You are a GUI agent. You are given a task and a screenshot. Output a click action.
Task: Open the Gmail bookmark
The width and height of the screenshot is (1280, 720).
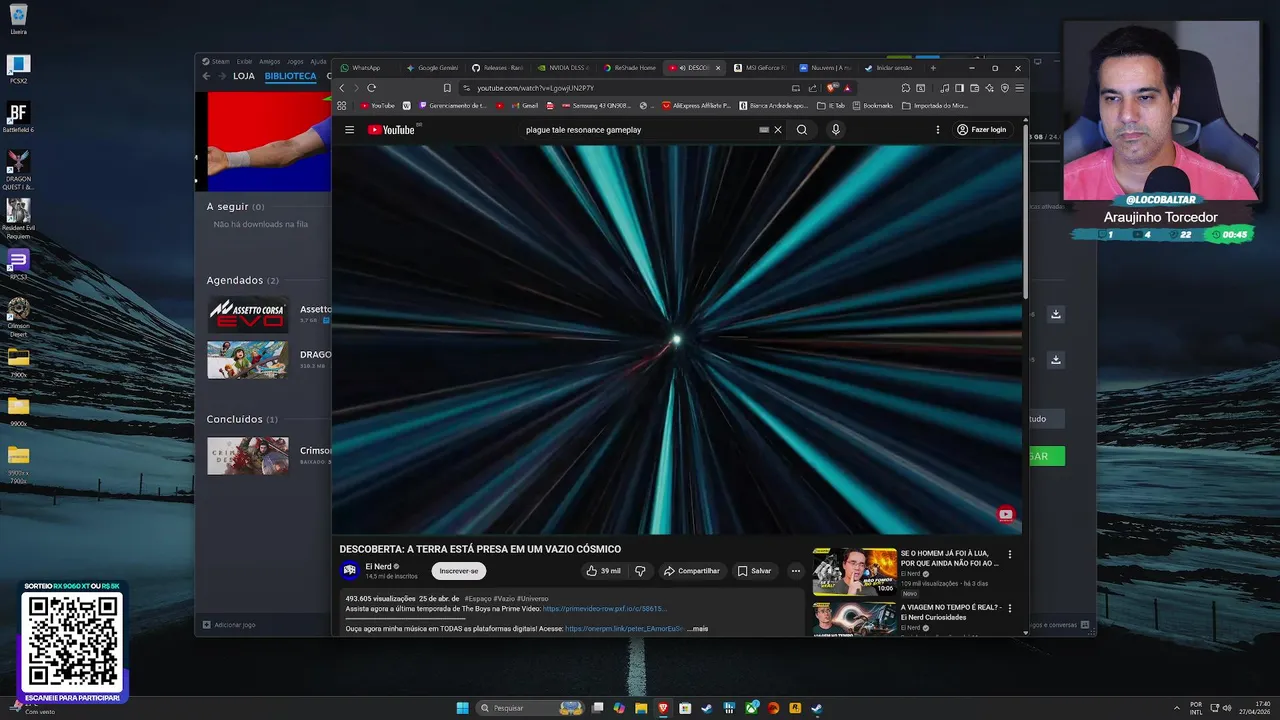(525, 105)
